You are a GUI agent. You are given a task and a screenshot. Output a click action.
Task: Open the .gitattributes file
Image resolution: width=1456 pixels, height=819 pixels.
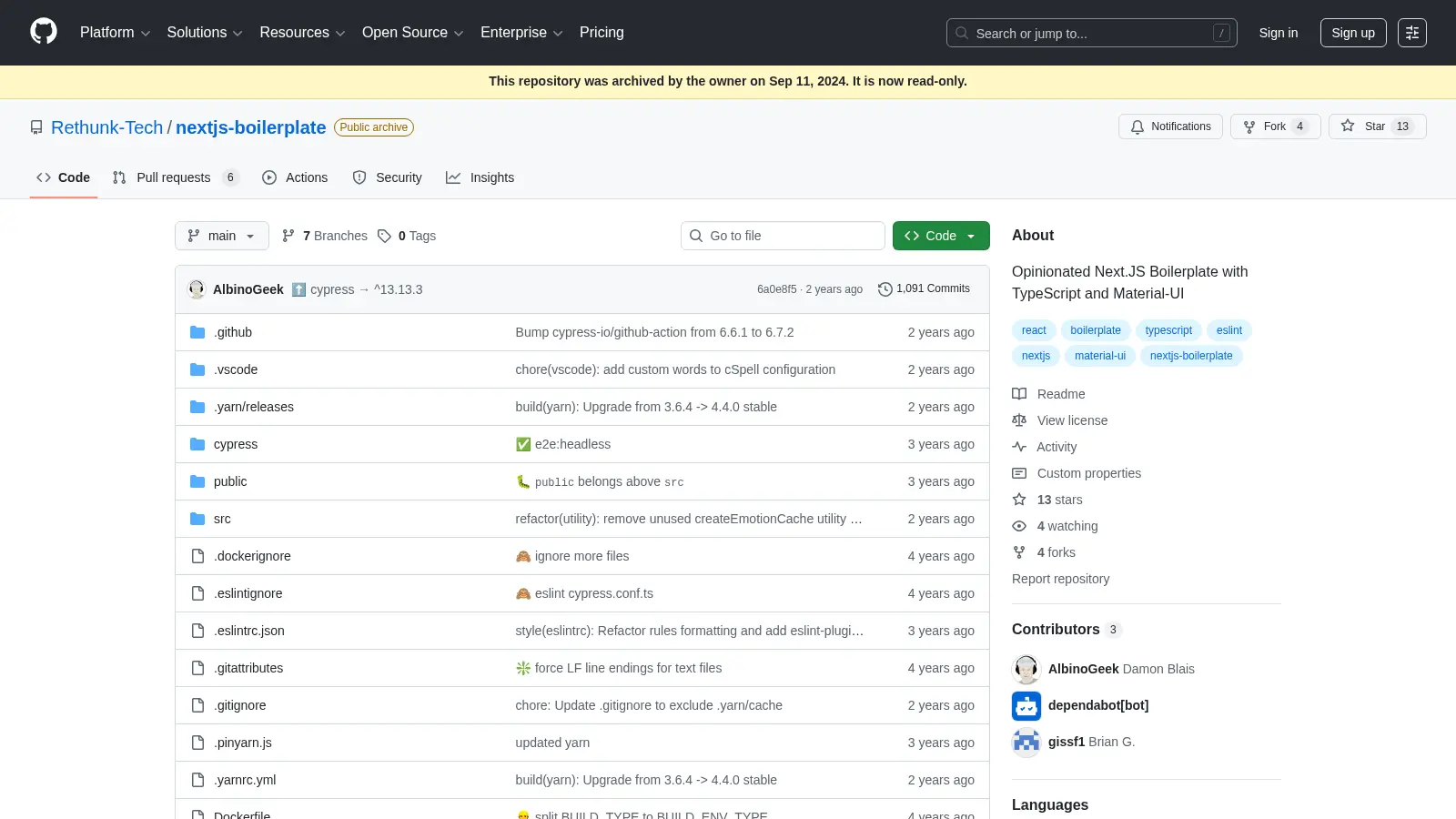pos(248,668)
